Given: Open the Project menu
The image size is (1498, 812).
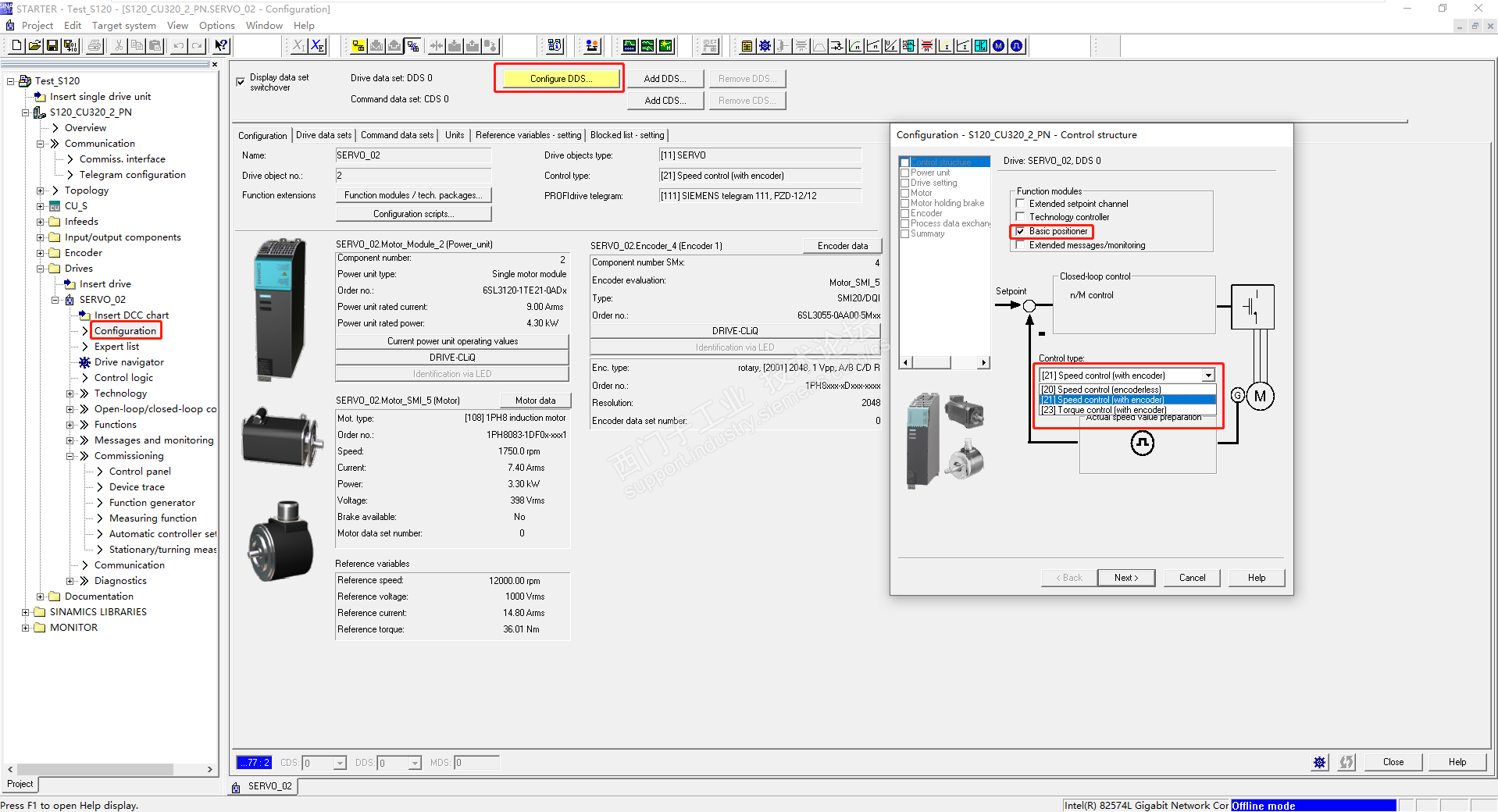Looking at the screenshot, I should point(37,26).
